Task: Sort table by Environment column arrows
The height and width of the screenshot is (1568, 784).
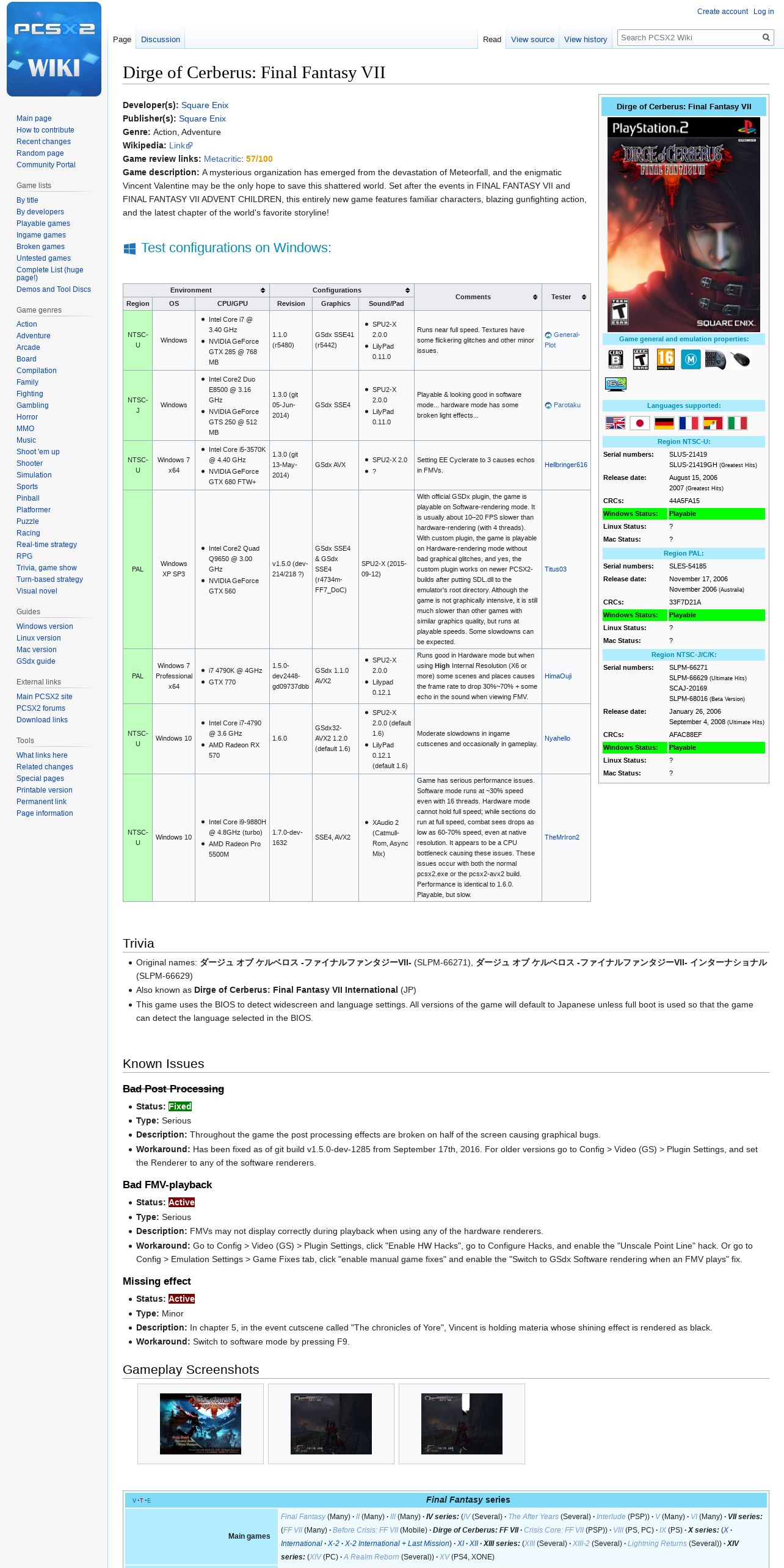Action: pos(263,290)
